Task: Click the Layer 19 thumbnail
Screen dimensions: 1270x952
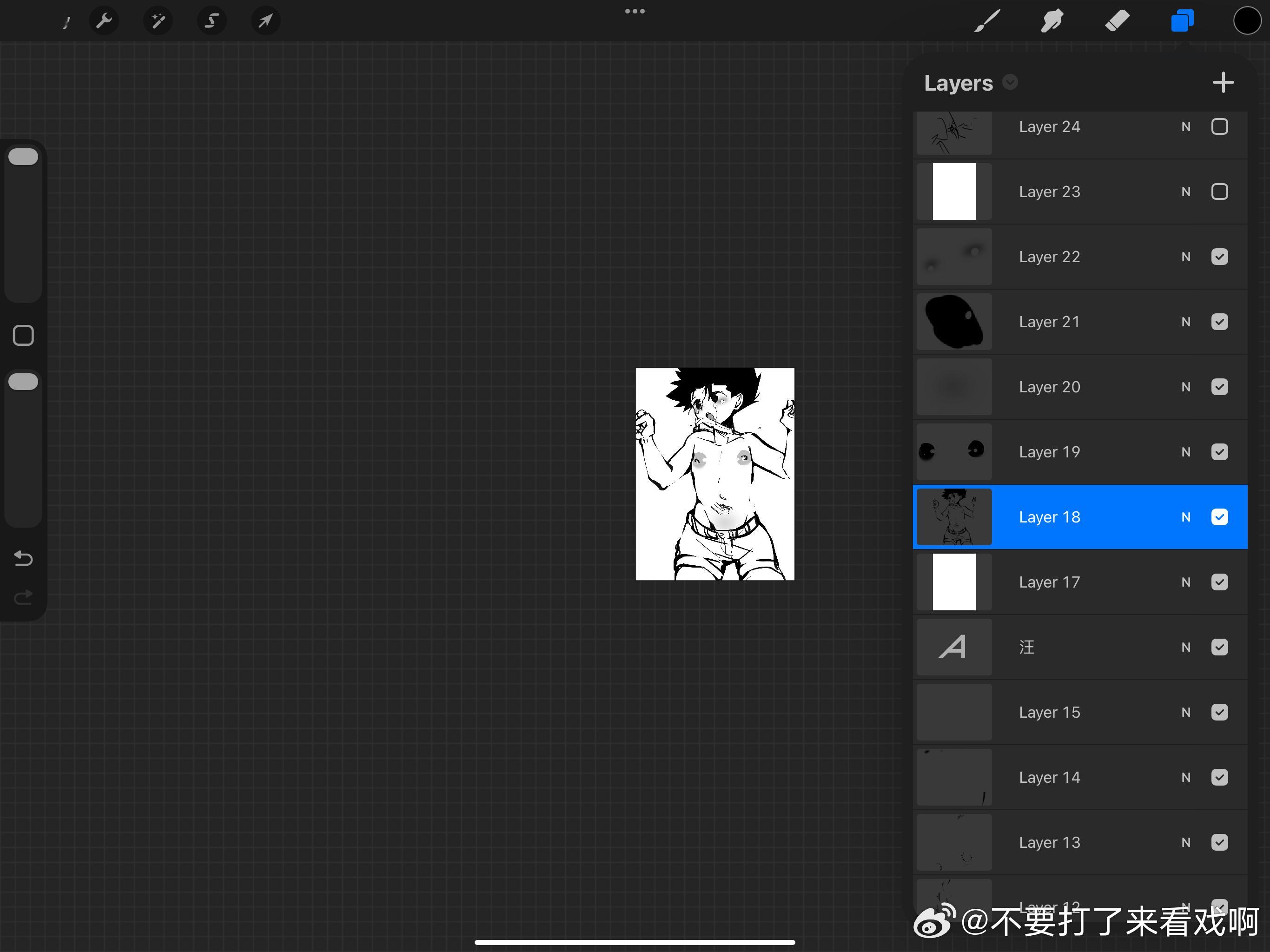Action: pyautogui.click(x=953, y=452)
